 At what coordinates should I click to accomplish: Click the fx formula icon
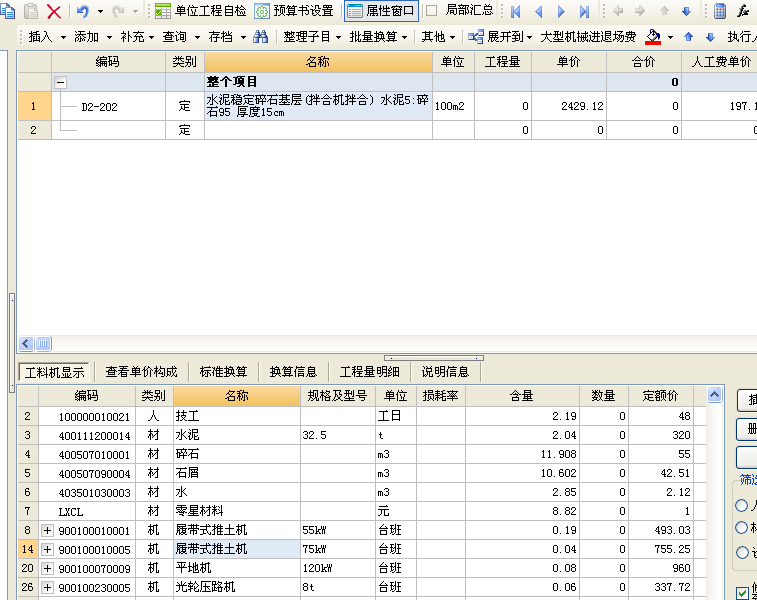(x=743, y=11)
